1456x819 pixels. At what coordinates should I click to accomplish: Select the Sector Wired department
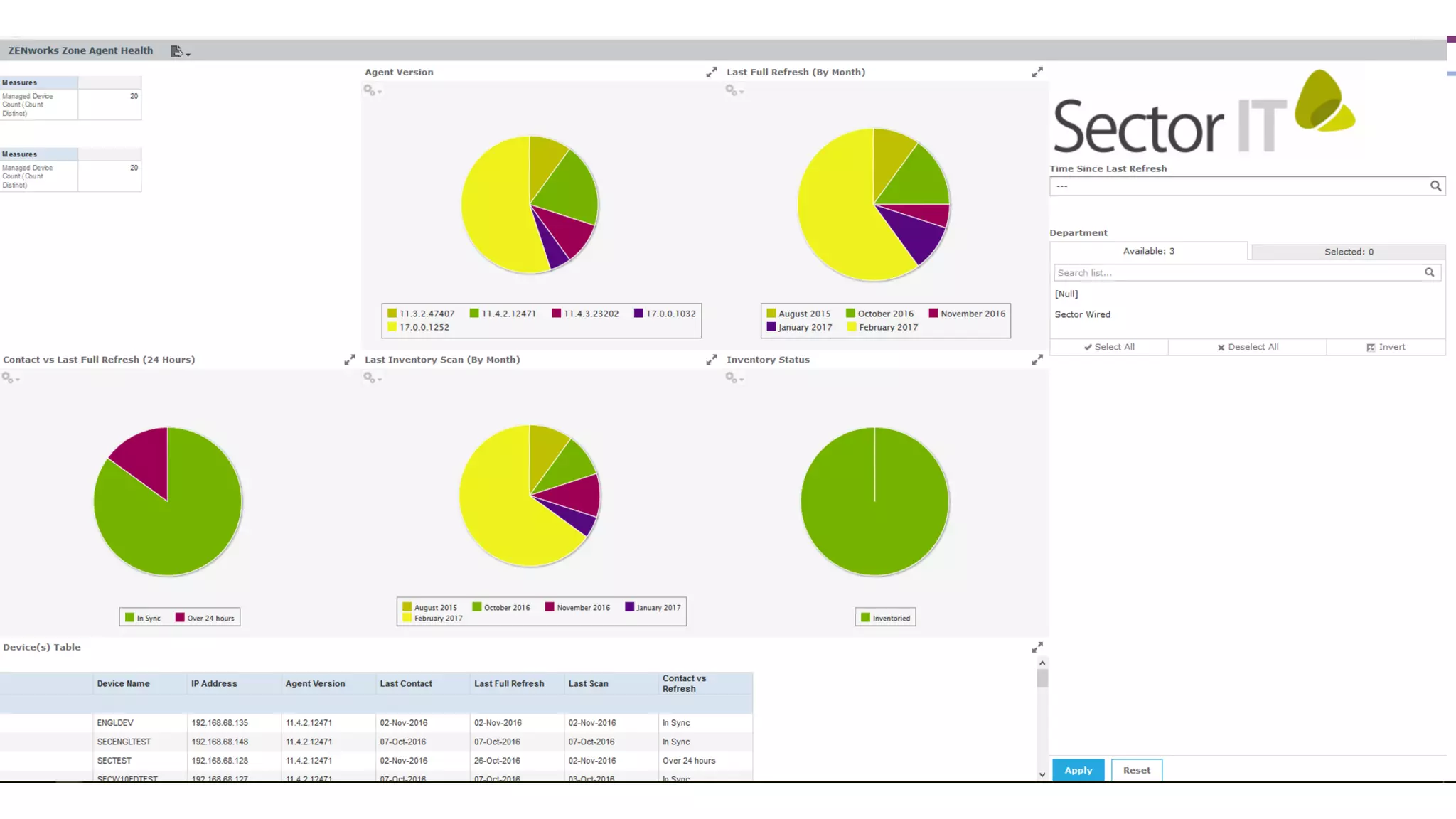point(1082,314)
